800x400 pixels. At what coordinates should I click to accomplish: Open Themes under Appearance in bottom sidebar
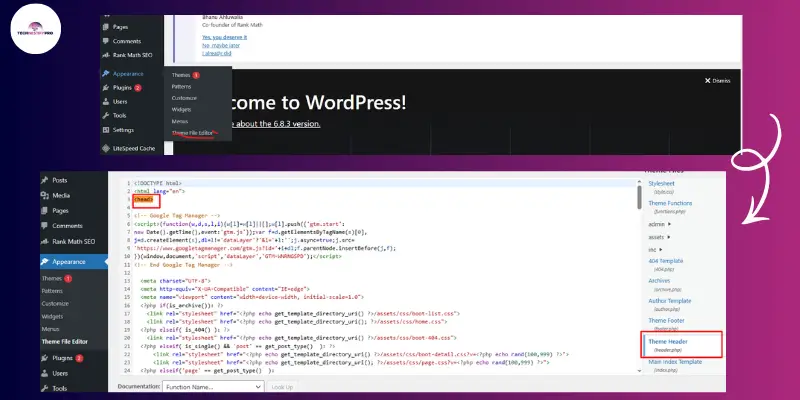tap(52, 279)
